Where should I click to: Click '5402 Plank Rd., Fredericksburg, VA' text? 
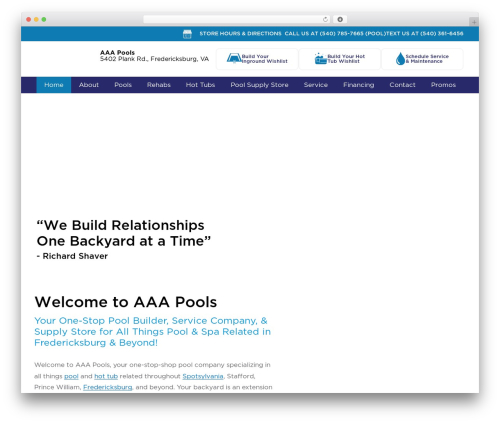pos(154,59)
